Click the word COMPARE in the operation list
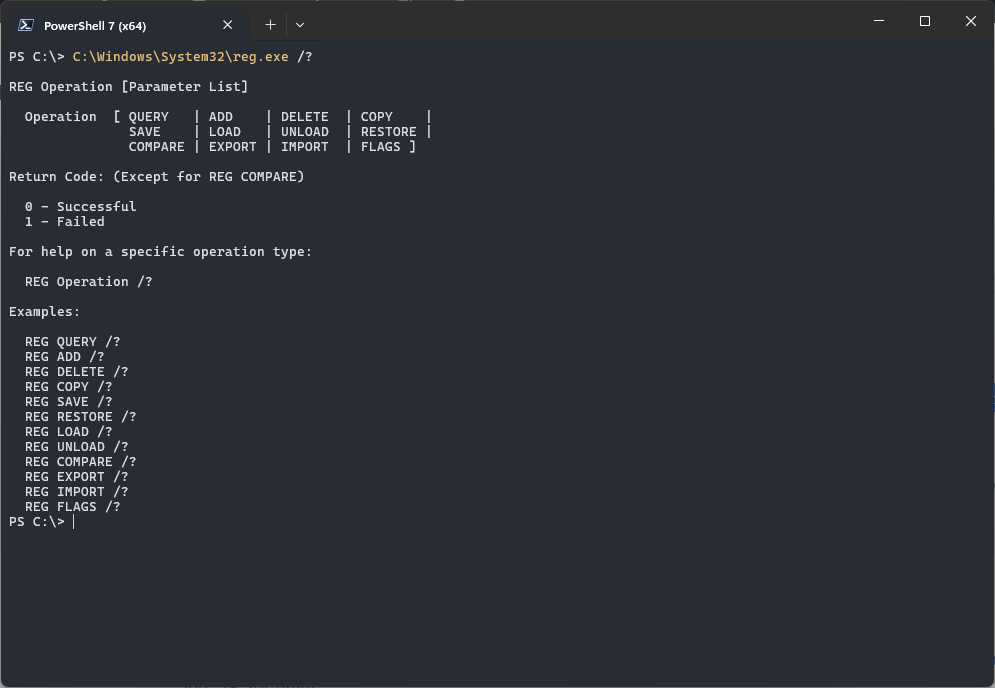The image size is (995, 688). coord(156,147)
